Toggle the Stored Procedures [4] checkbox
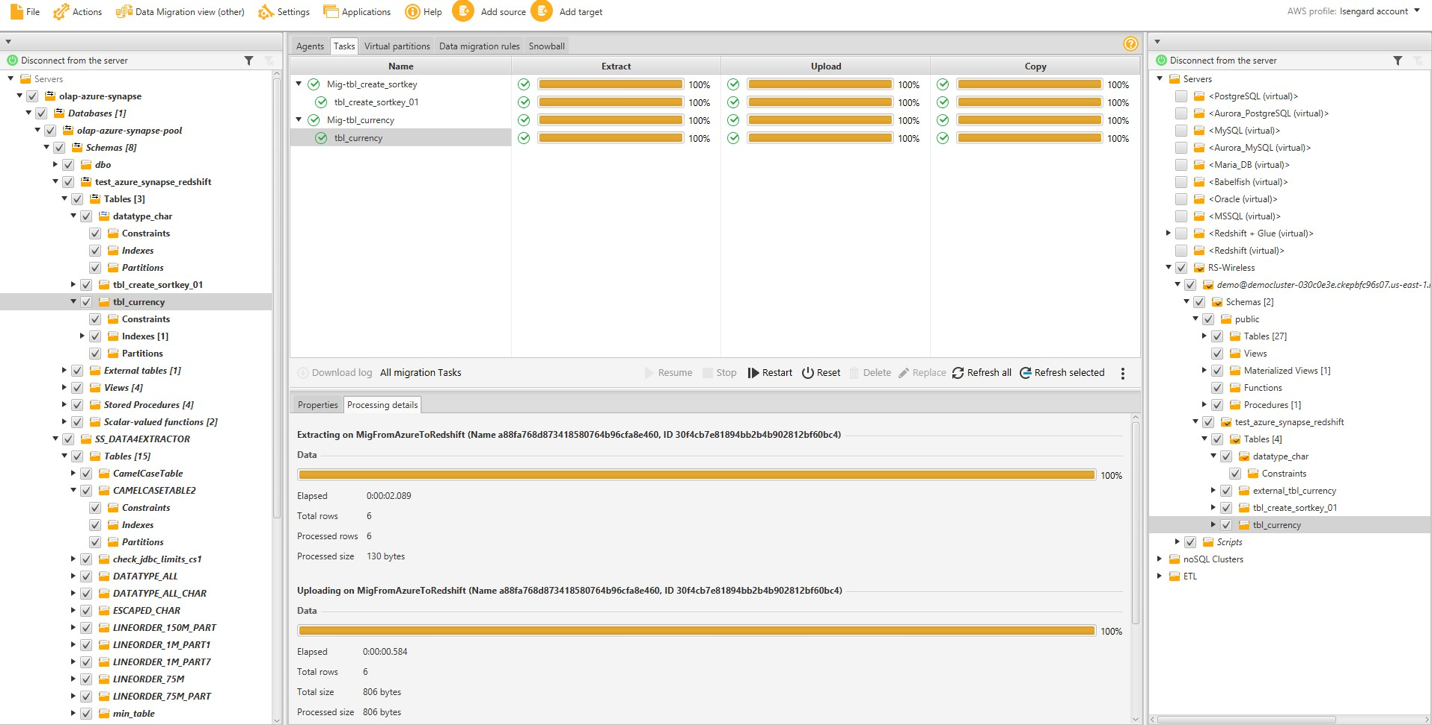Image resolution: width=1432 pixels, height=725 pixels. [x=77, y=405]
